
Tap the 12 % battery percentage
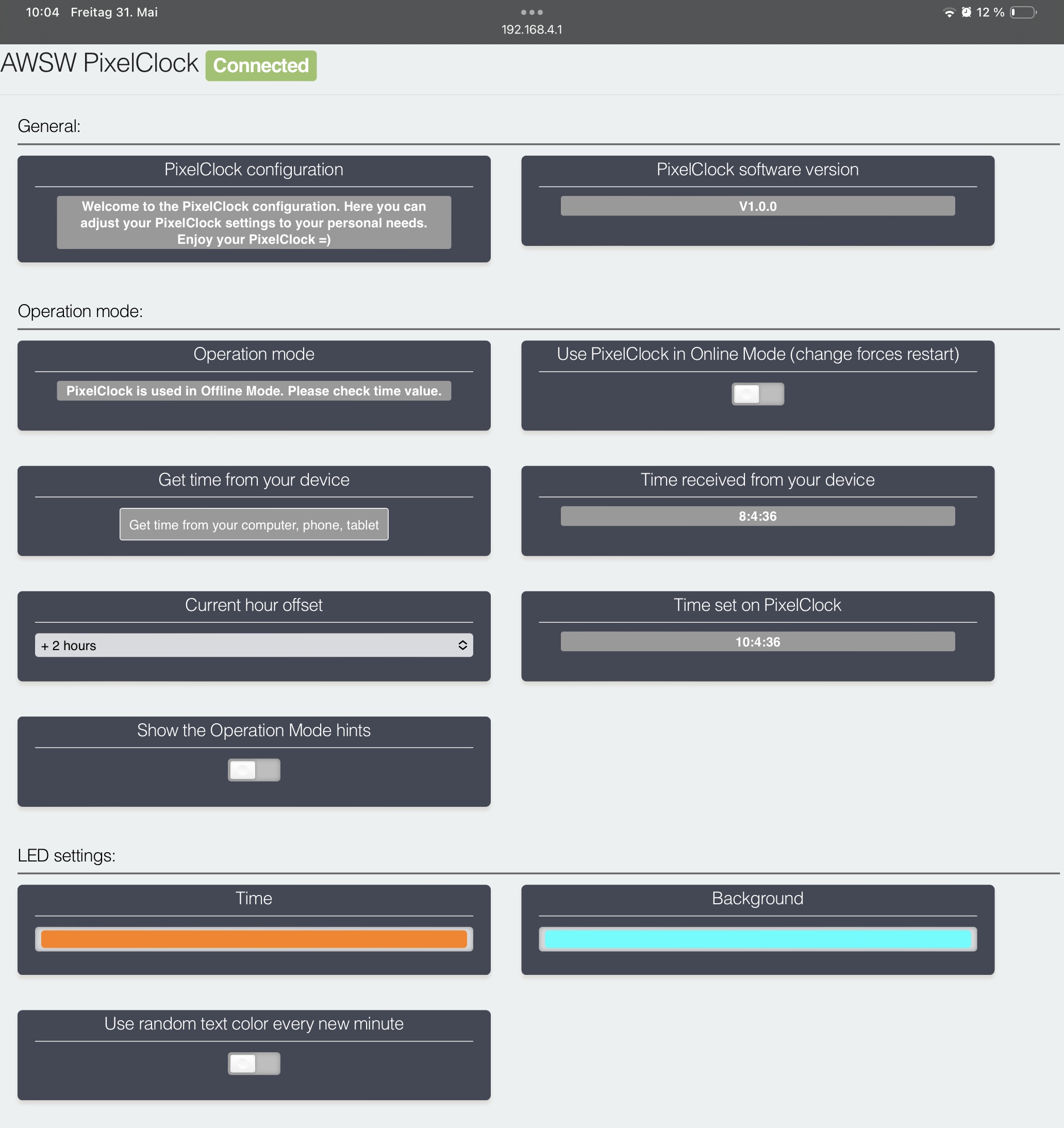click(x=990, y=12)
